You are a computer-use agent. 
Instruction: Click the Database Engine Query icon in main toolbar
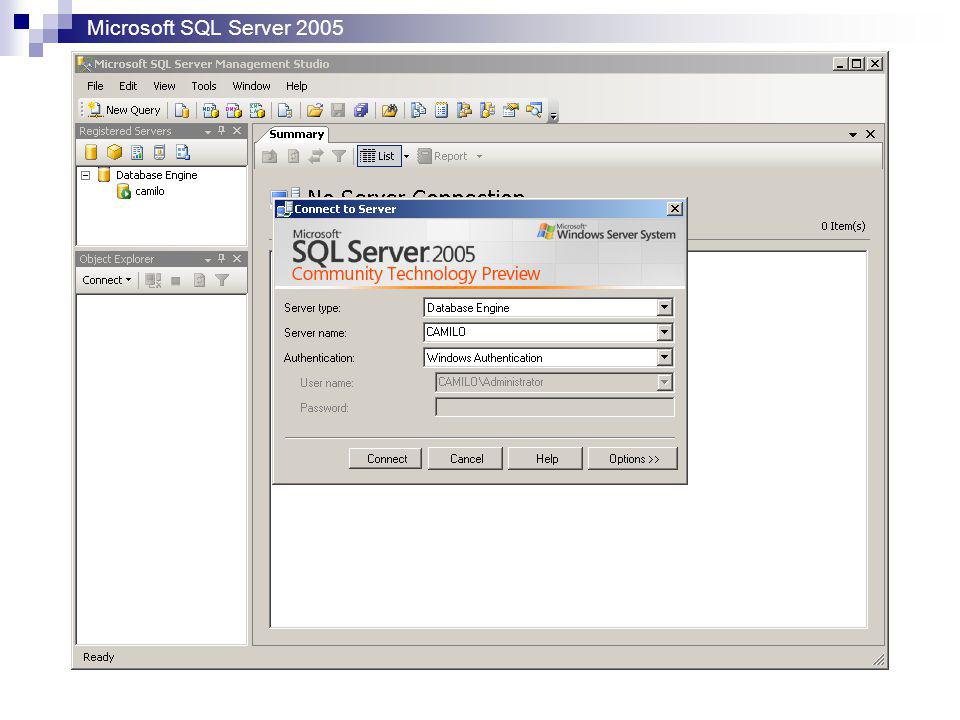point(182,110)
